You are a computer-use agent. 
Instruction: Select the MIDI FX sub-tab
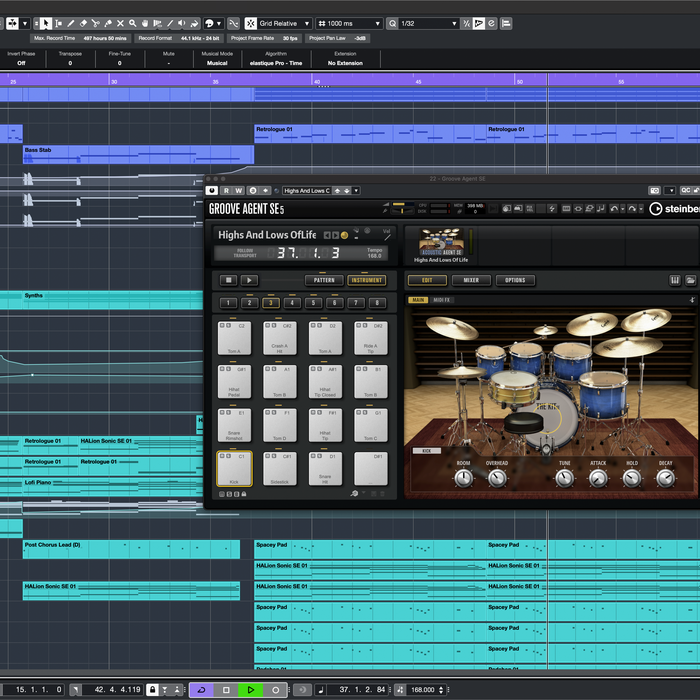click(x=442, y=300)
